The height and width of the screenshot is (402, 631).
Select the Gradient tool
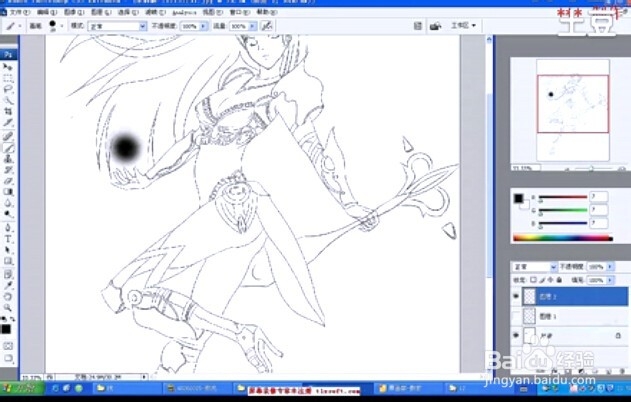(8, 192)
